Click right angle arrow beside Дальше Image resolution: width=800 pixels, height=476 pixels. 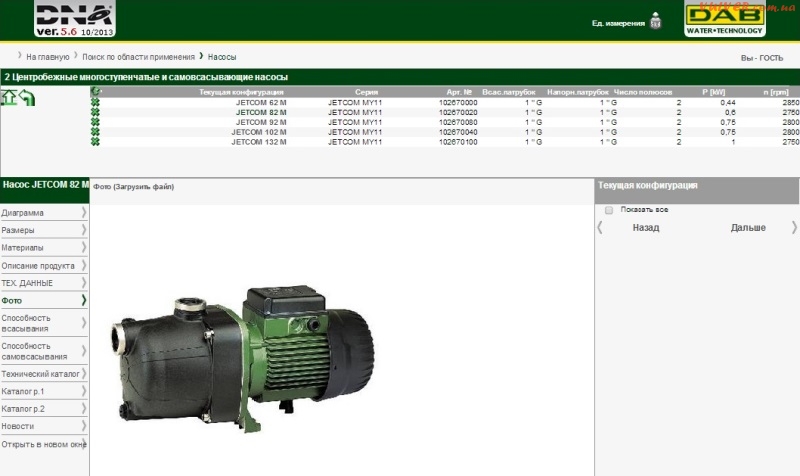794,228
